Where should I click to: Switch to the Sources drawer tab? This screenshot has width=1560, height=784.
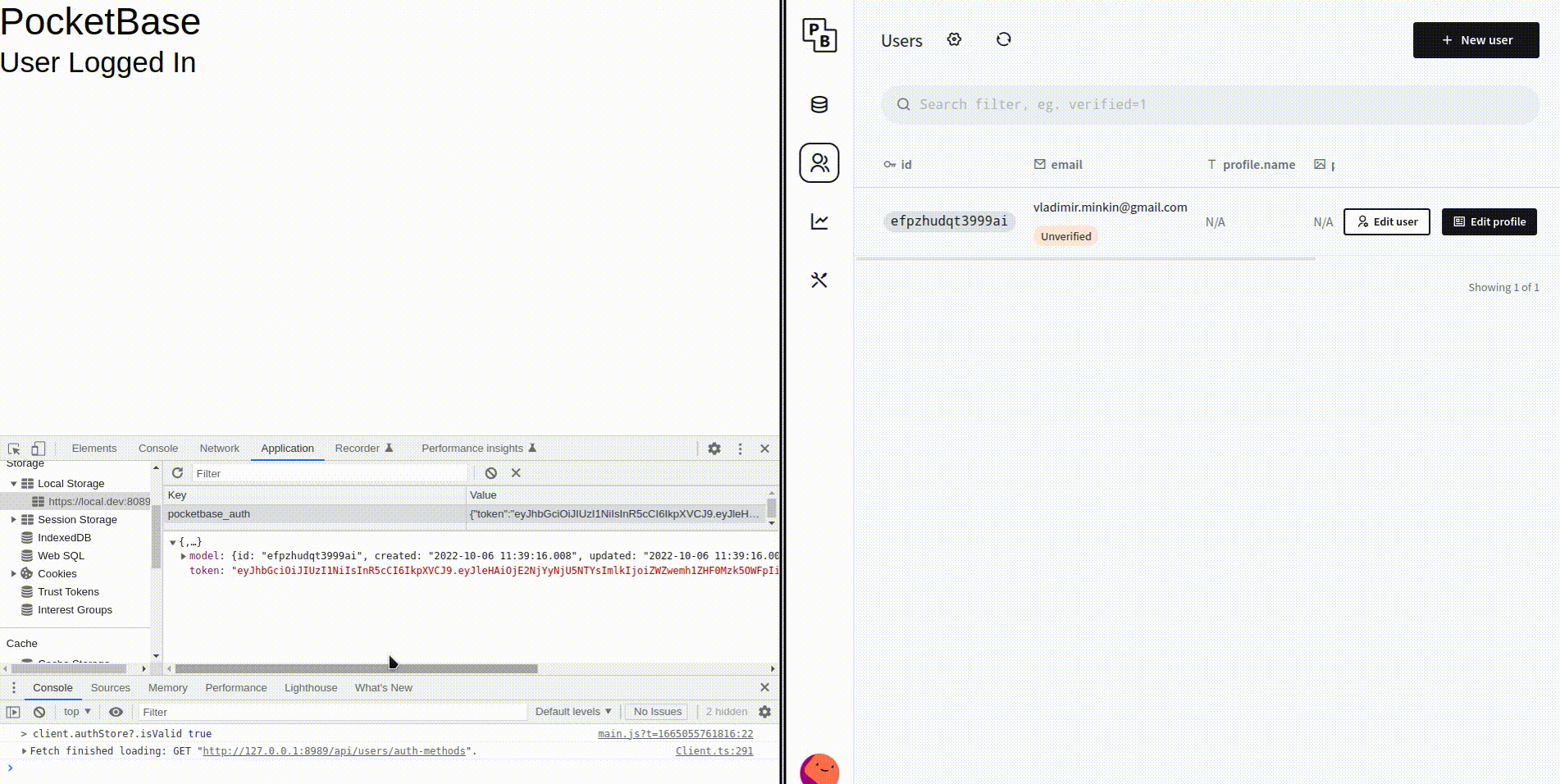111,688
